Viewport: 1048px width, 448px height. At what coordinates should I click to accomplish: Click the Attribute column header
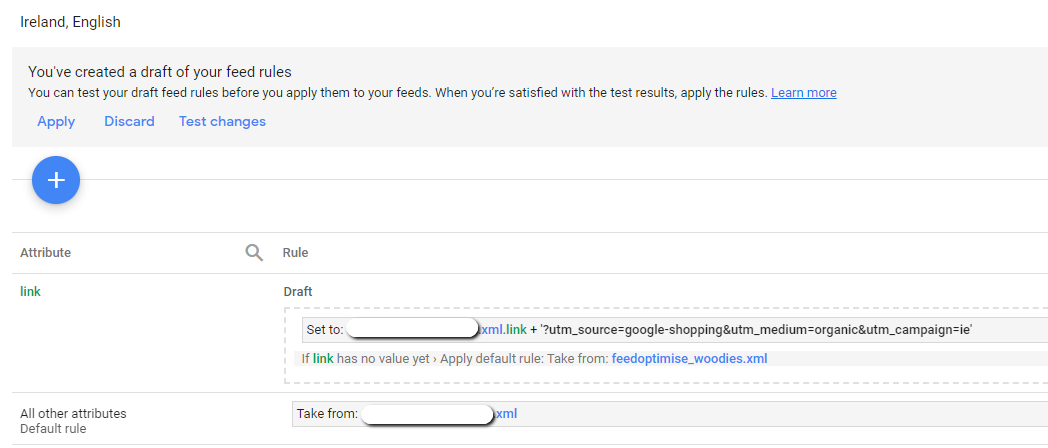[45, 253]
